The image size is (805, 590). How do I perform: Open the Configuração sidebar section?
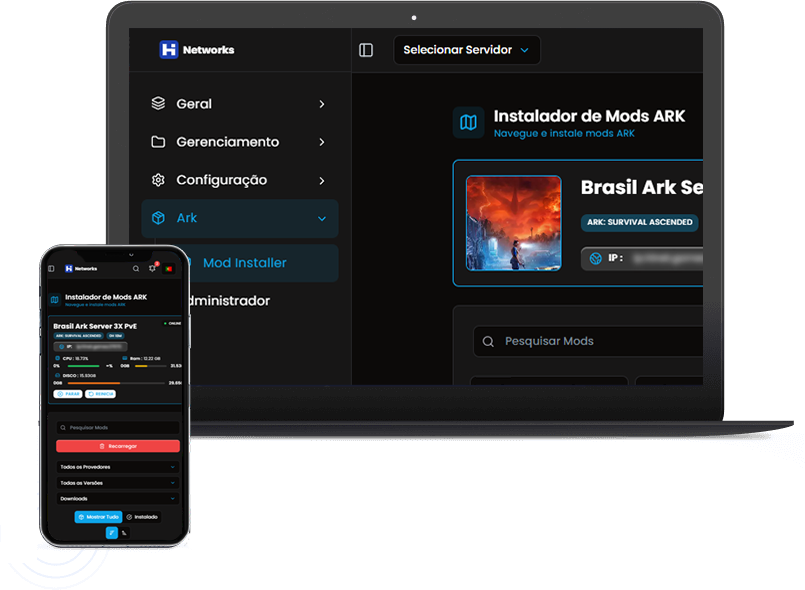(239, 180)
